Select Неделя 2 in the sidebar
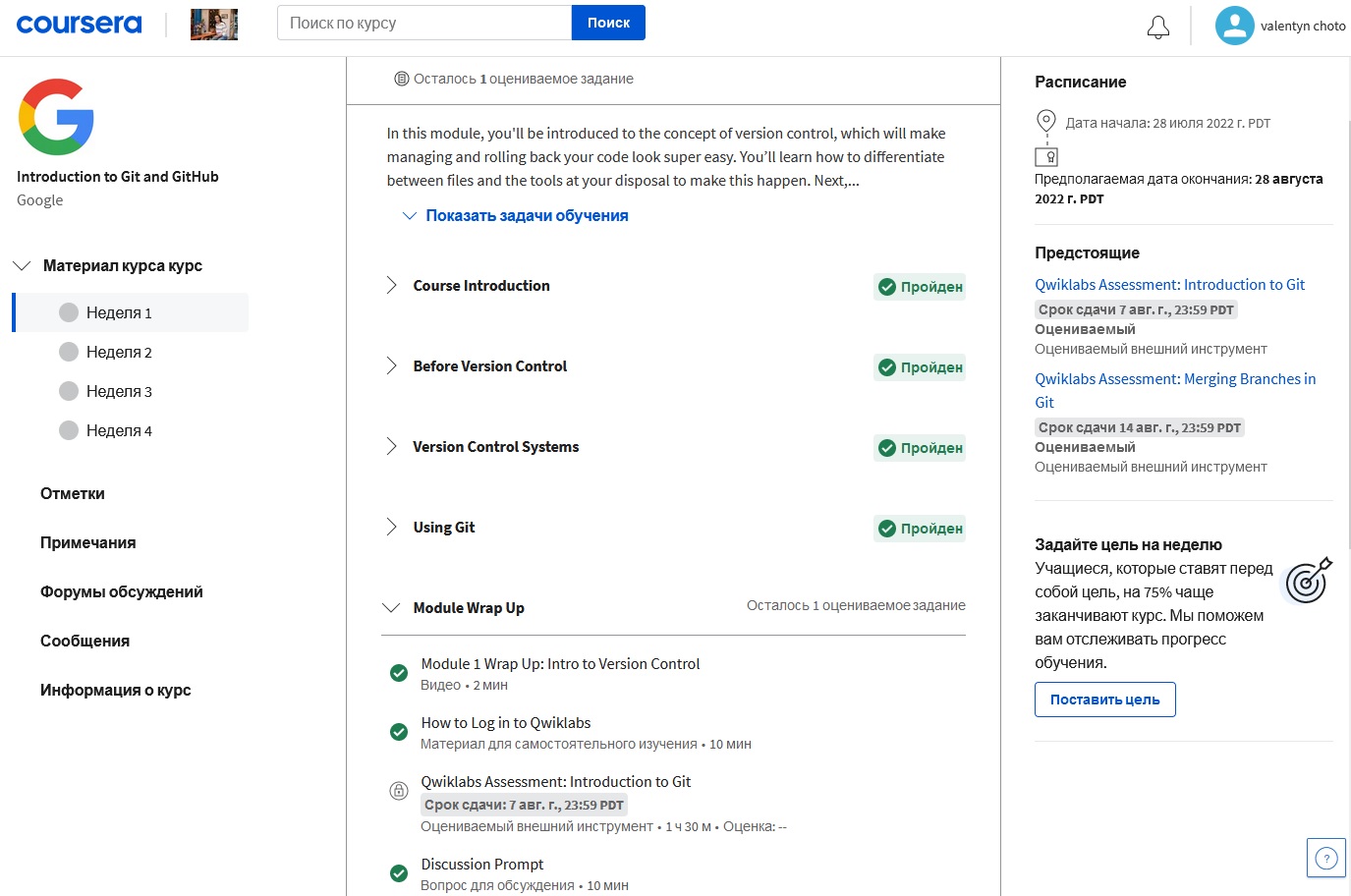This screenshot has height=896, width=1351. (x=119, y=352)
